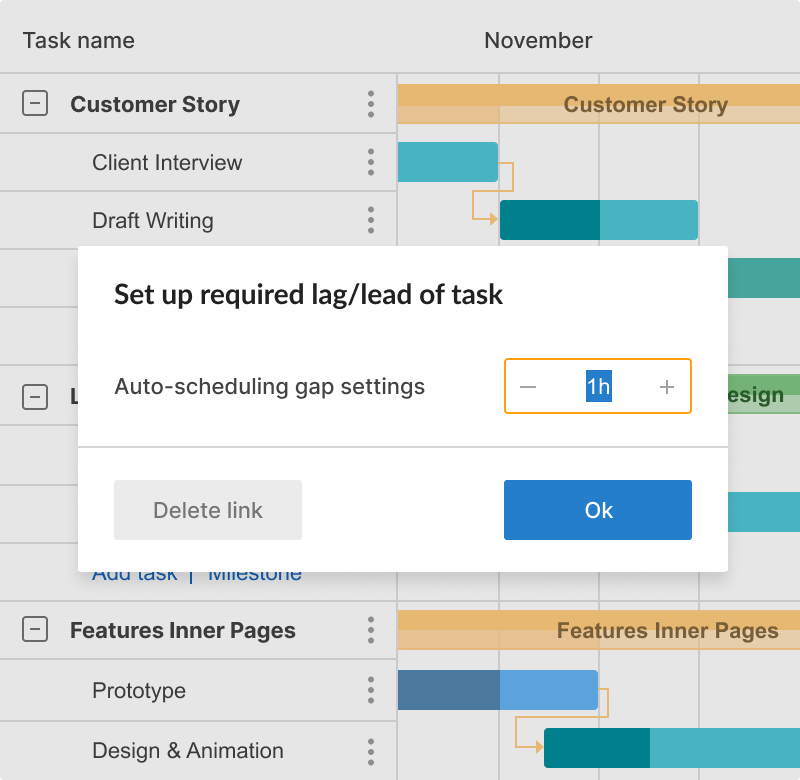Collapse the group partially hidden behind dialog

[x=35, y=396]
